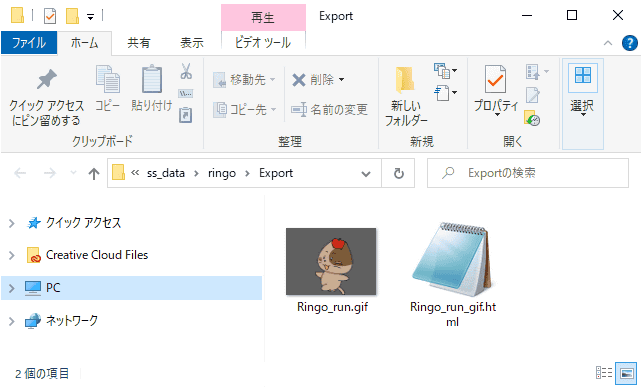Open the 選択 (Select) dropdown

click(583, 104)
